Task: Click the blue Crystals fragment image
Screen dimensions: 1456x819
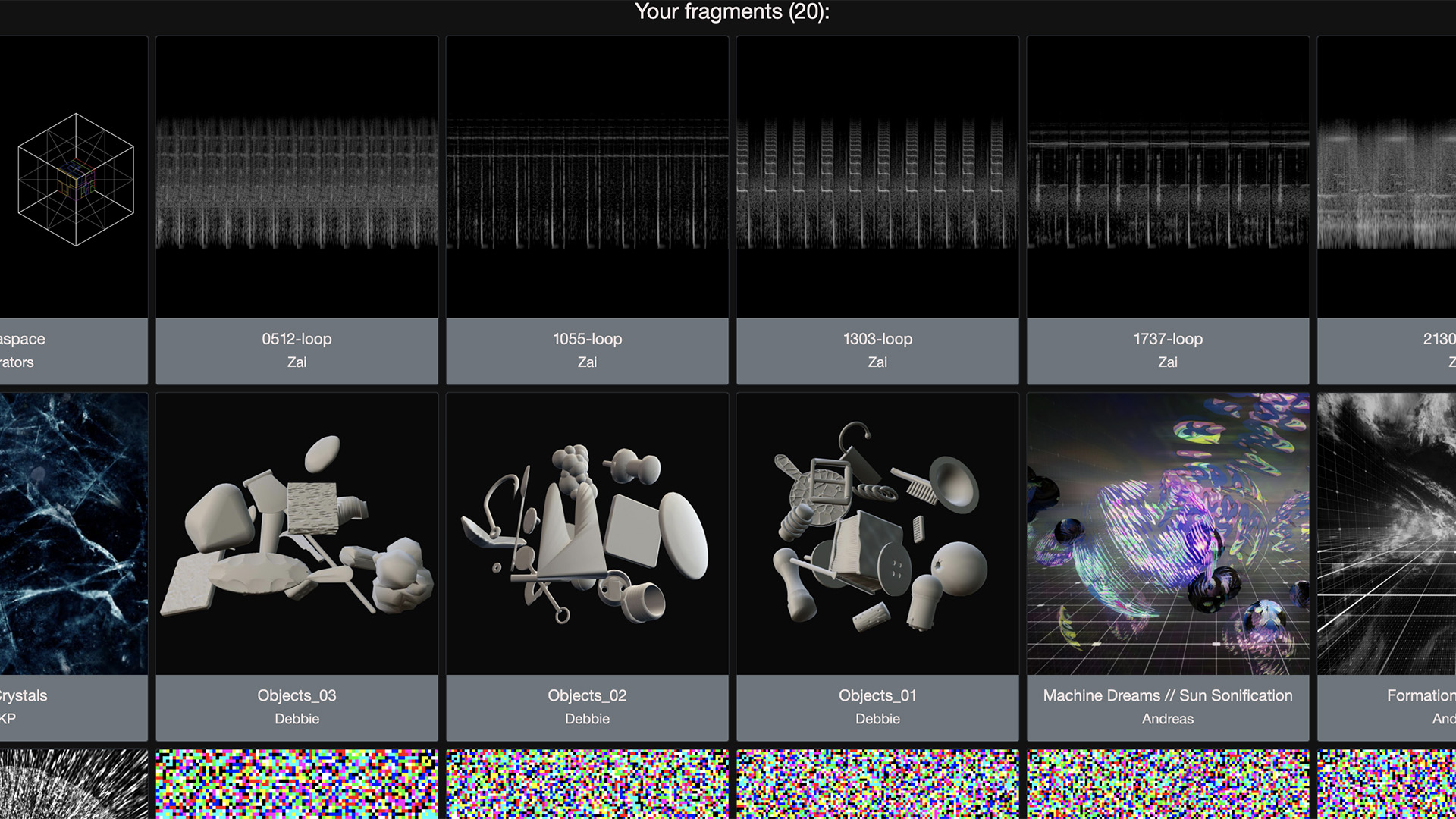Action: (x=74, y=533)
